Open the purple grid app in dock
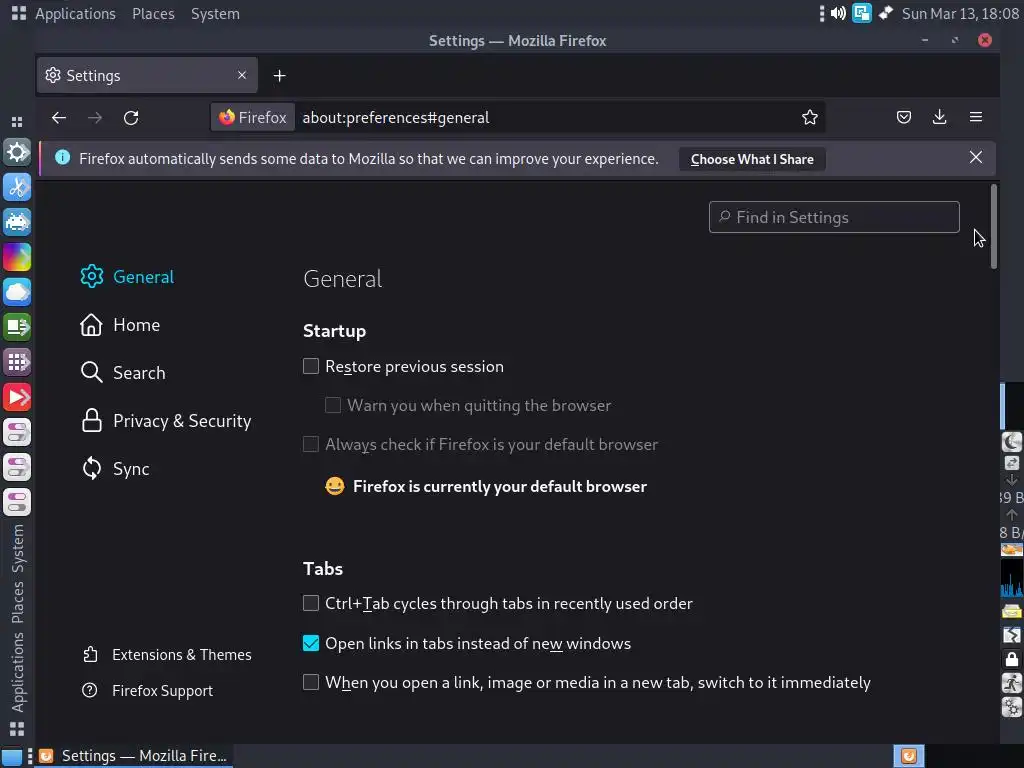The height and width of the screenshot is (768, 1024). pyautogui.click(x=17, y=362)
